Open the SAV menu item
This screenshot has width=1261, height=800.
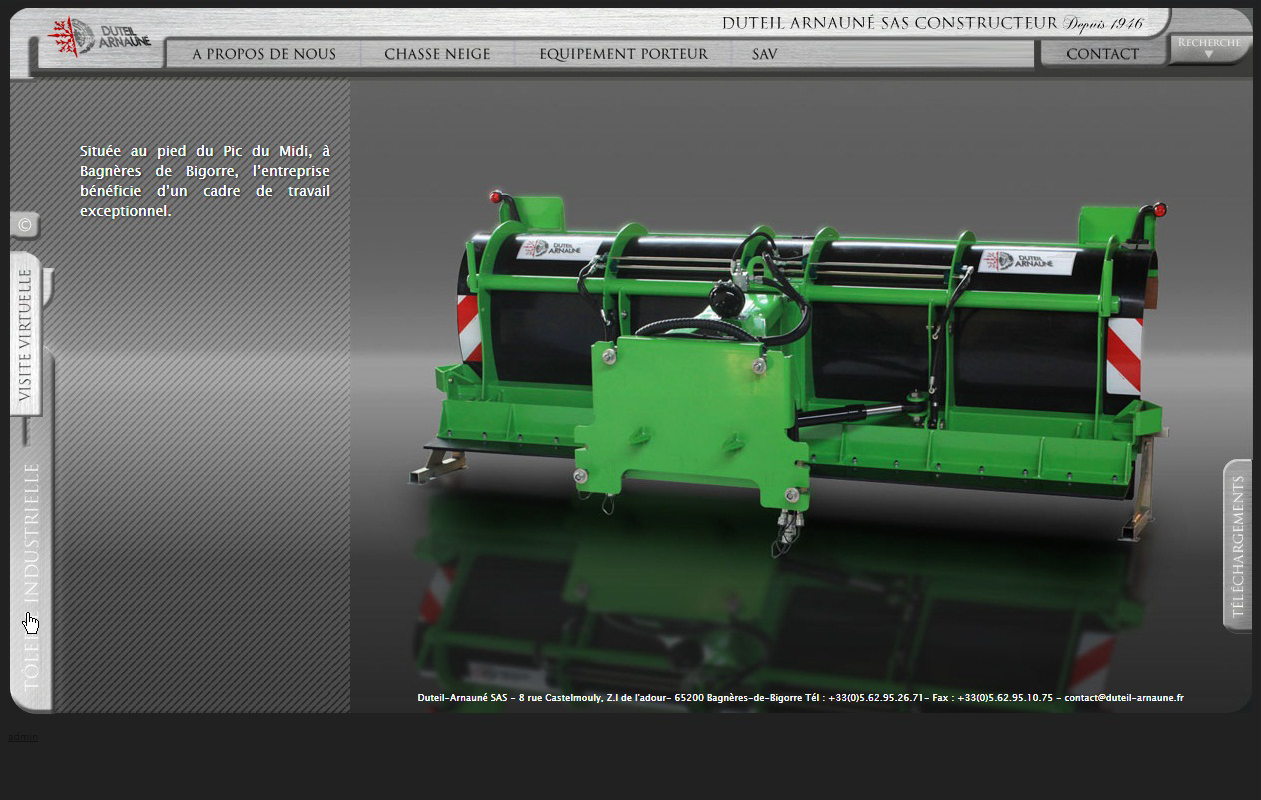[764, 54]
